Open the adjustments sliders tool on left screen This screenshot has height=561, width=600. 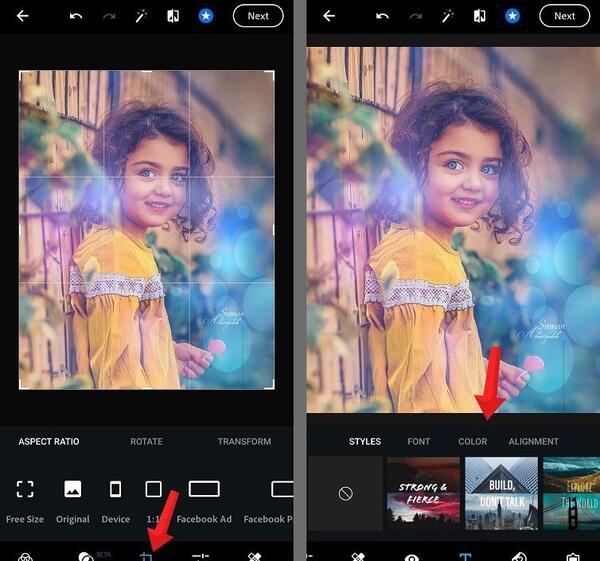pos(200,557)
